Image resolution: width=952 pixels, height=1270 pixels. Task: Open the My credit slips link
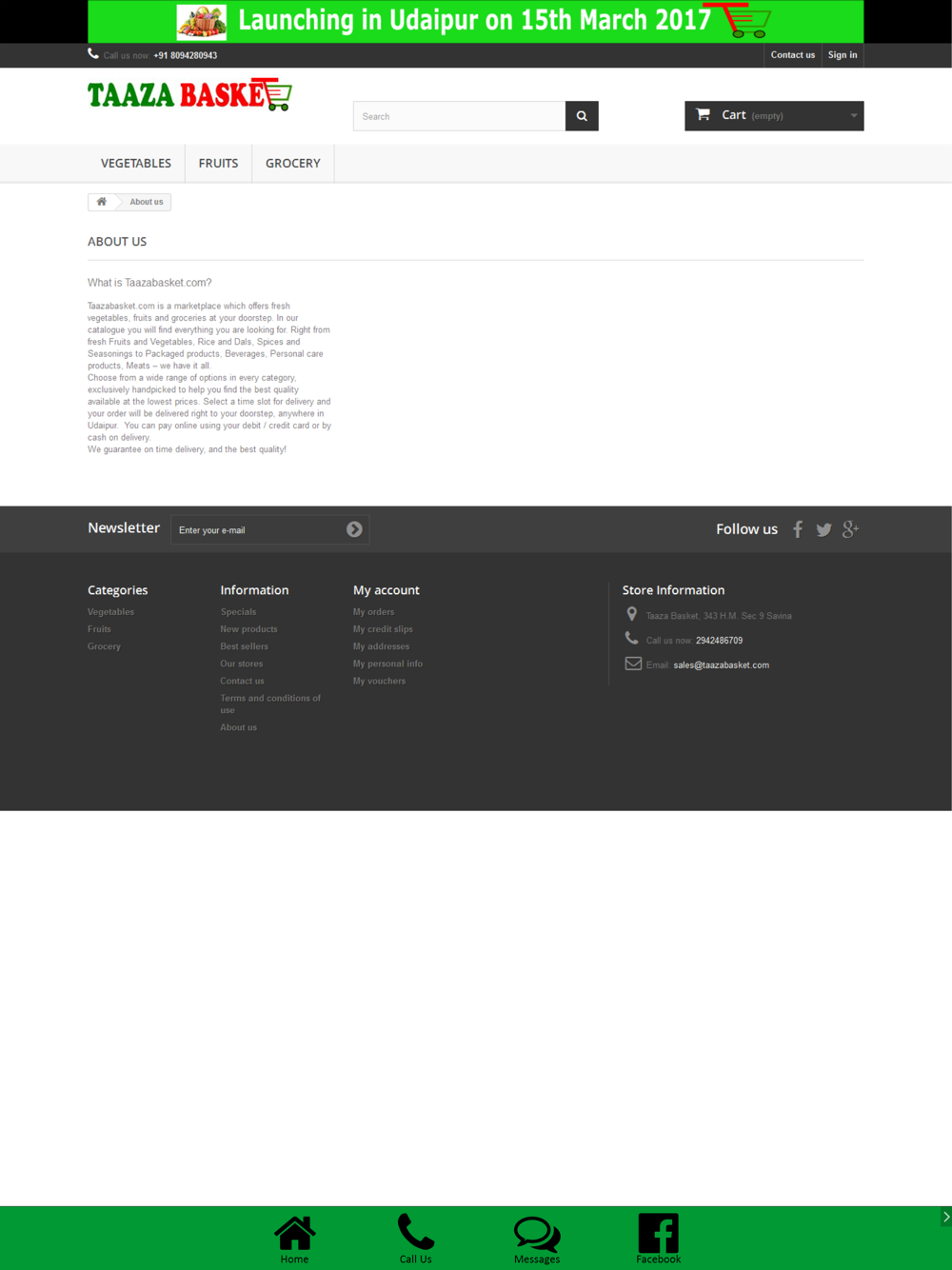[383, 629]
